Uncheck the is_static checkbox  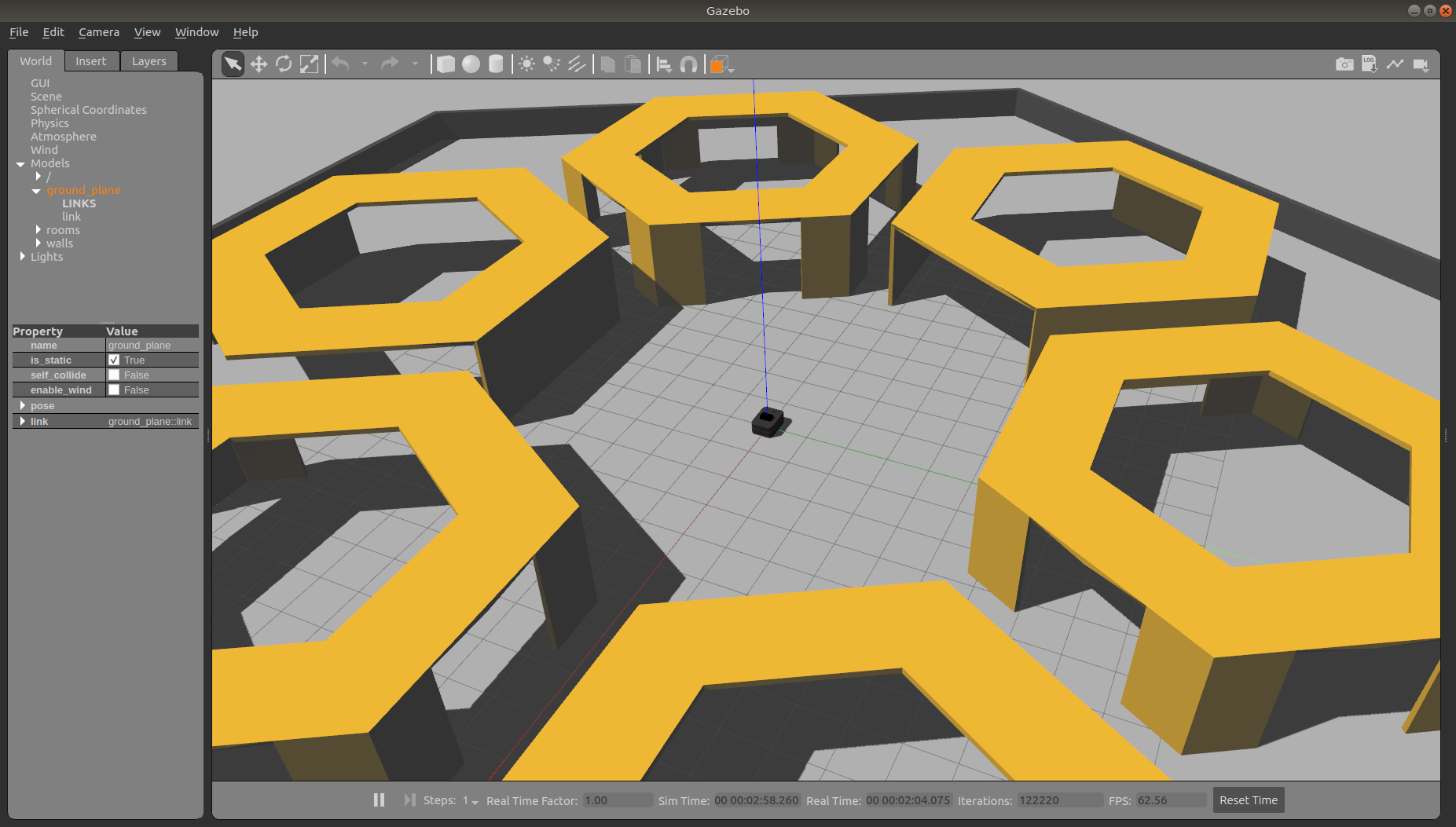pyautogui.click(x=114, y=360)
